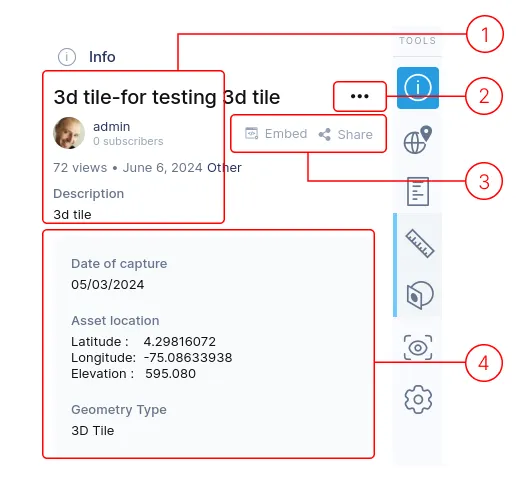Click the Date of capture value 05/03/2024
This screenshot has height=481, width=530.
pyautogui.click(x=107, y=285)
